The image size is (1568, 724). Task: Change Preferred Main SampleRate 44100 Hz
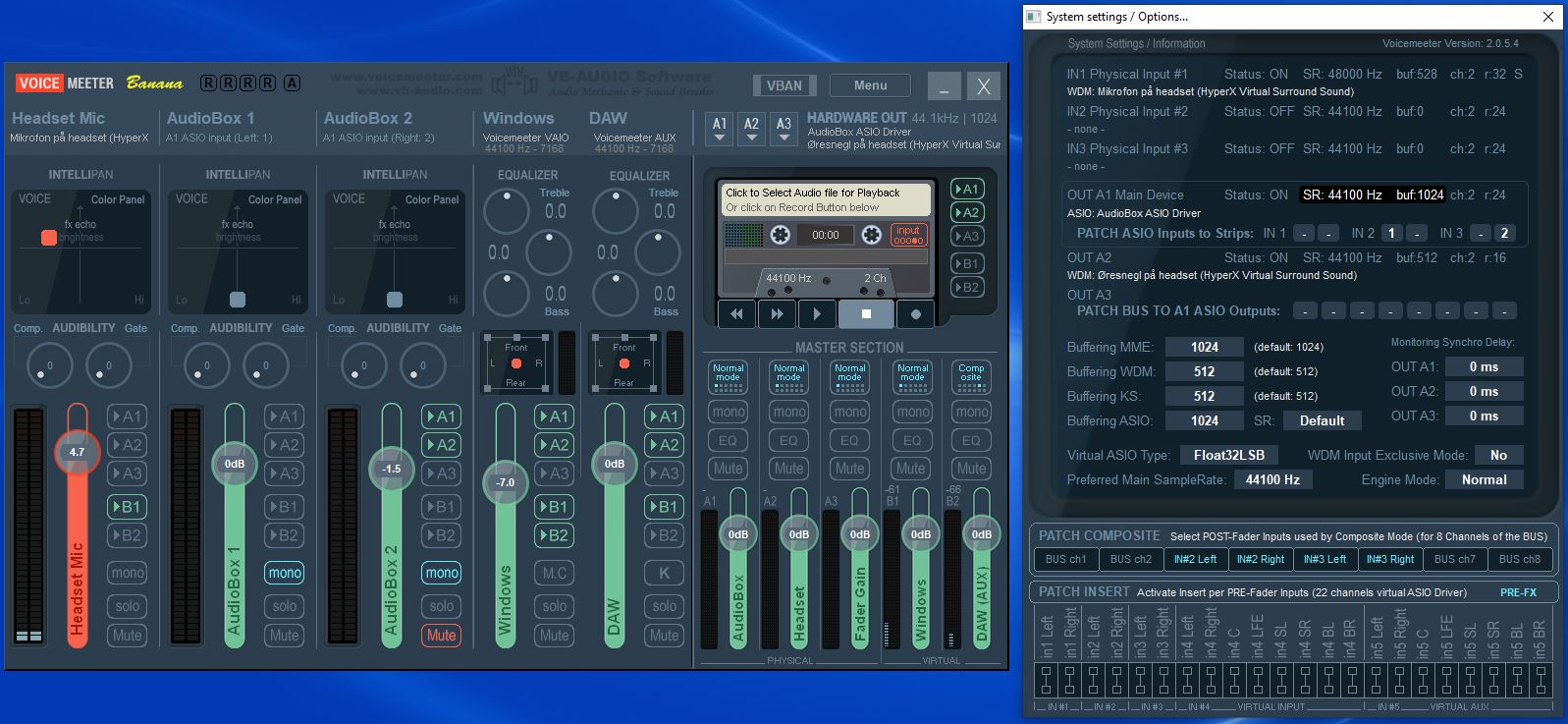pyautogui.click(x=1272, y=479)
